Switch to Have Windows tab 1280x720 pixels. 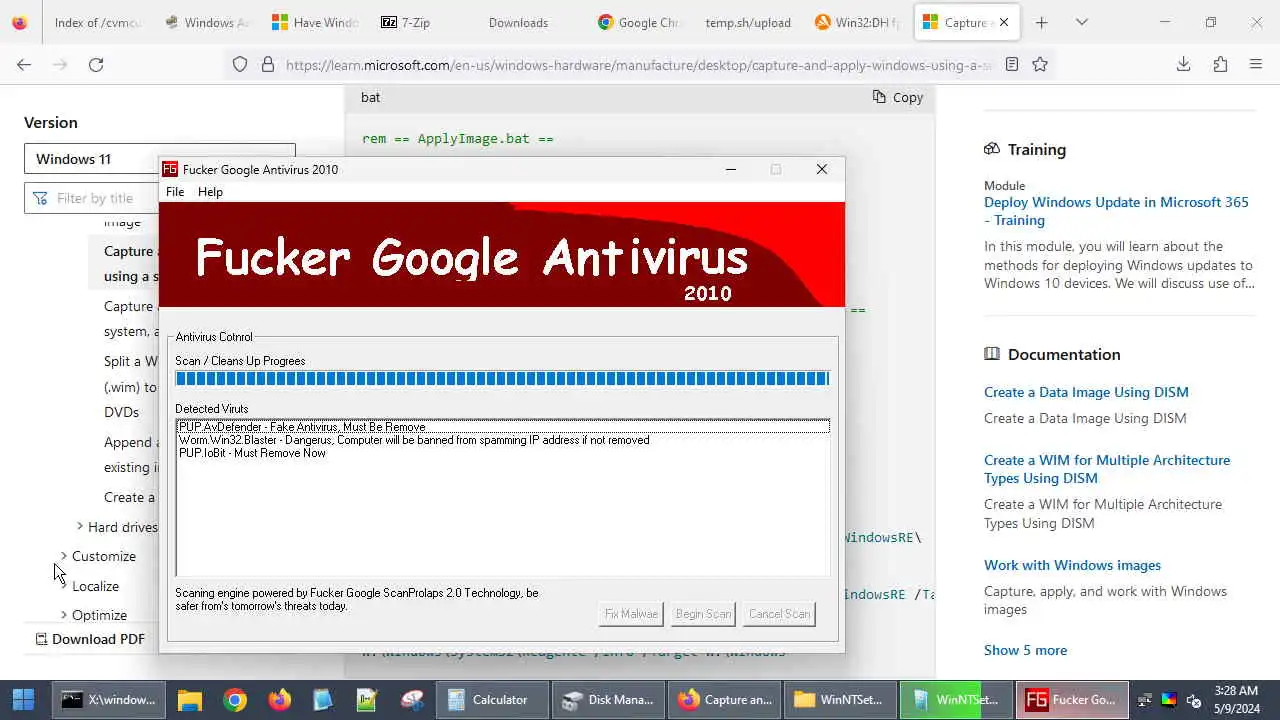[x=314, y=22]
